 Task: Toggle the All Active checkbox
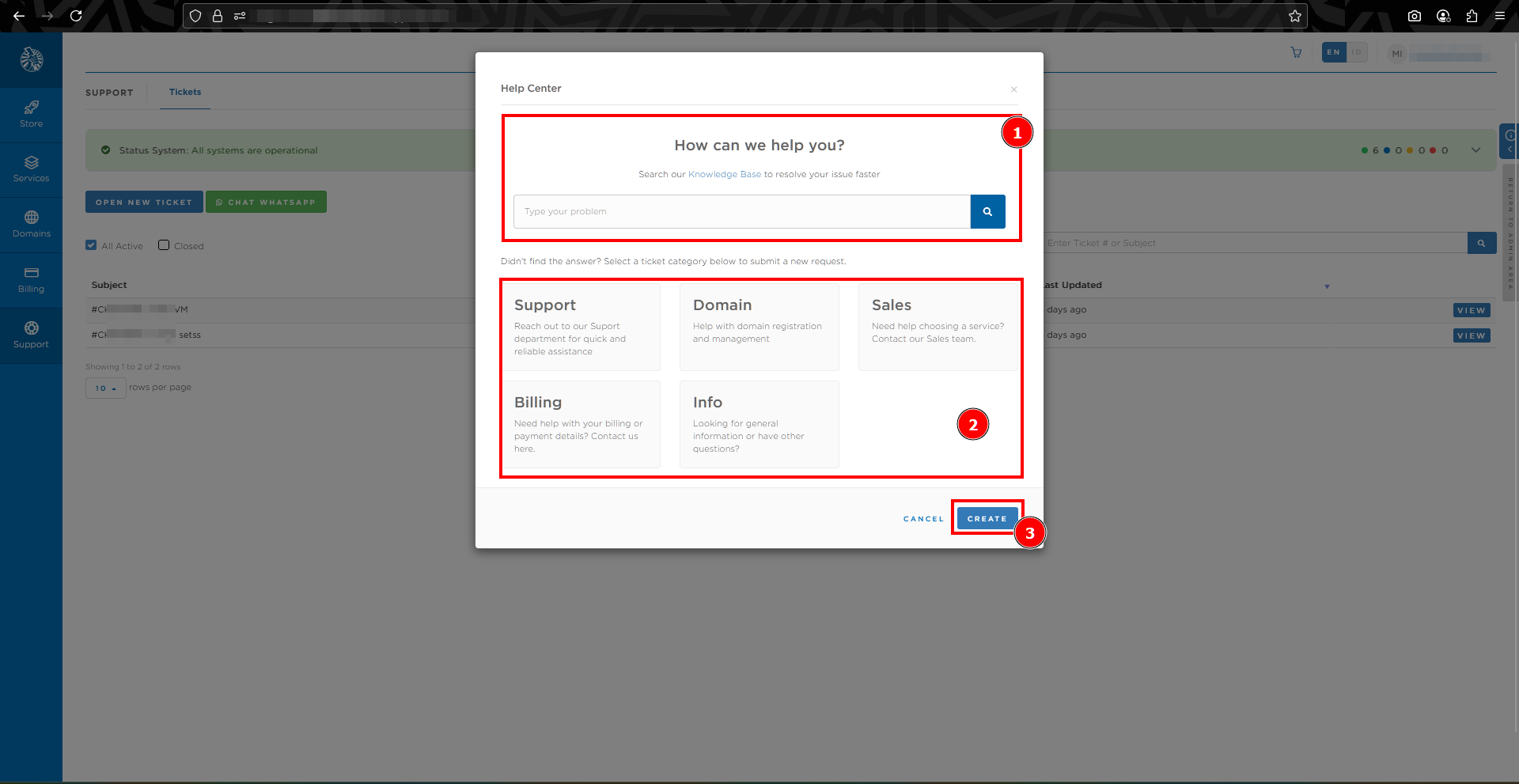point(91,245)
